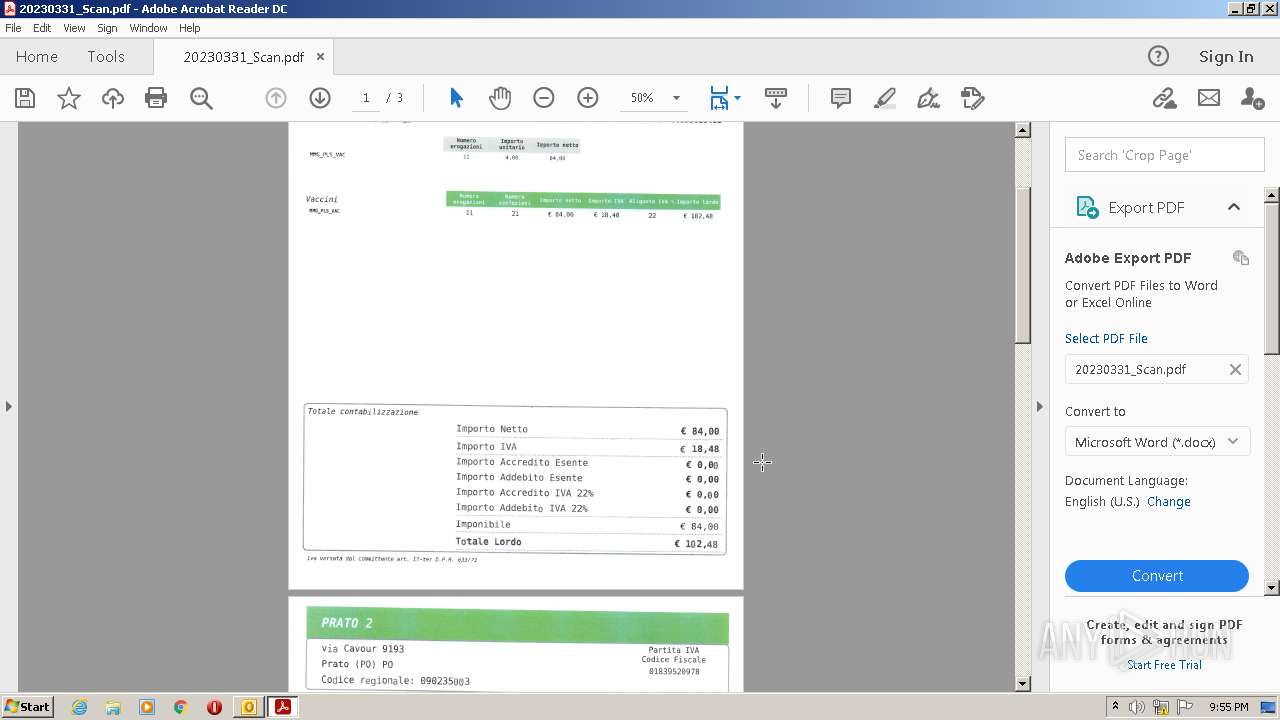Open Help question mark icon
Viewport: 1280px width, 720px height.
coord(1158,56)
